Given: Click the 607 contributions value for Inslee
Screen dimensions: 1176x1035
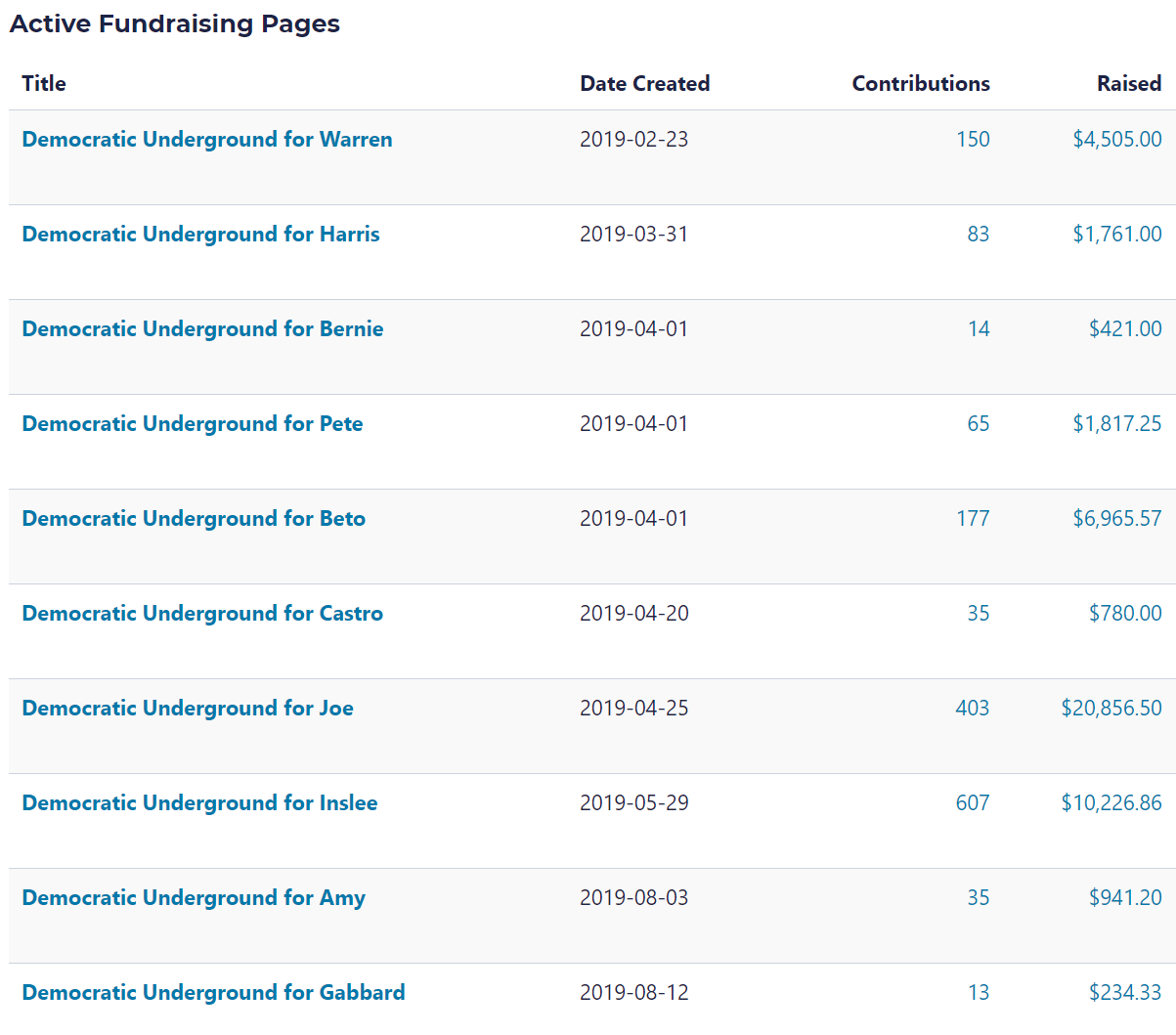Looking at the screenshot, I should point(973,803).
